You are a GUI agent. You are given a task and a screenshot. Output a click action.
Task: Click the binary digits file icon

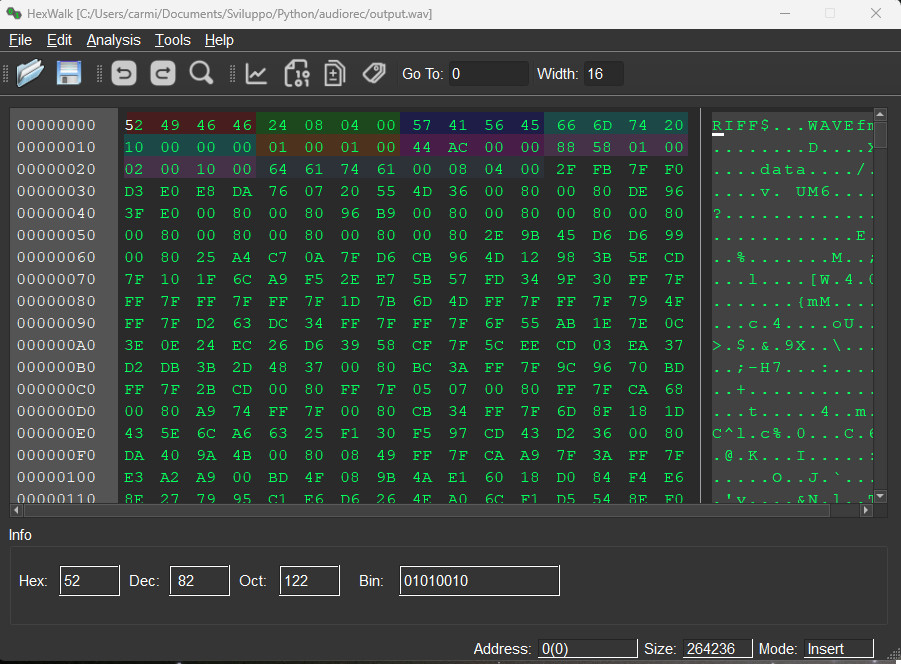click(x=297, y=74)
